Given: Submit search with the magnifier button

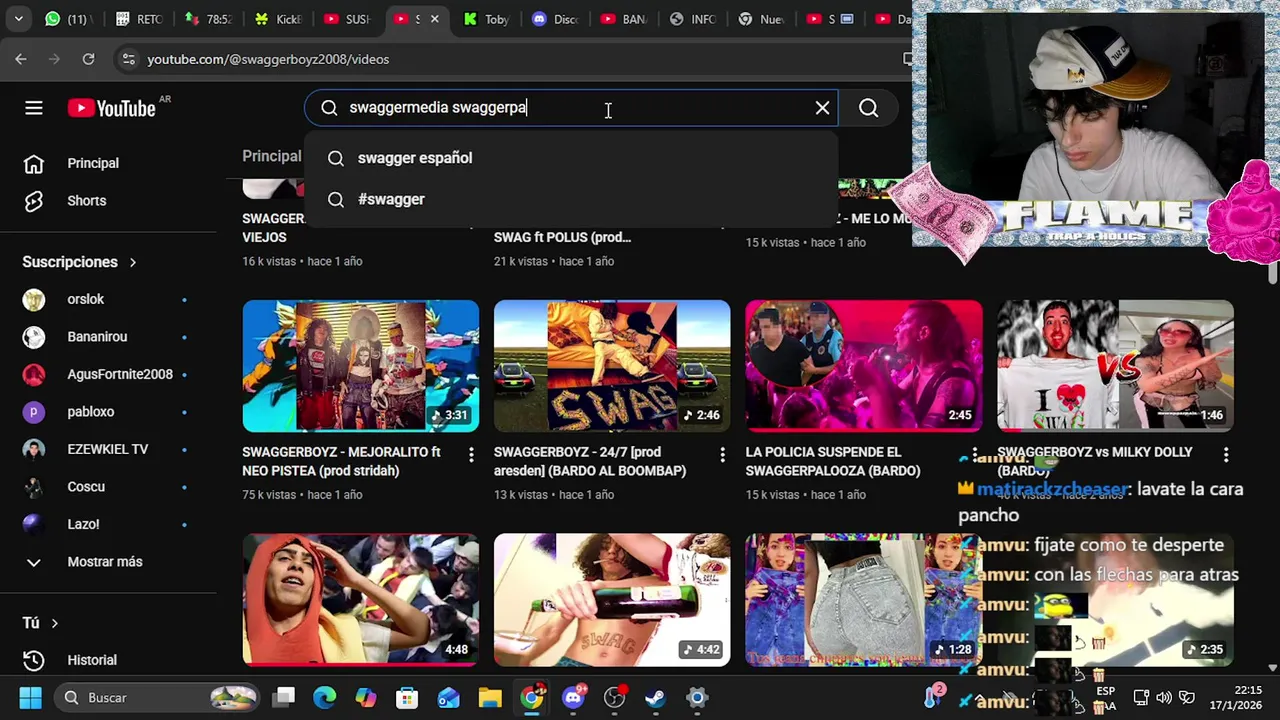Looking at the screenshot, I should click(868, 108).
